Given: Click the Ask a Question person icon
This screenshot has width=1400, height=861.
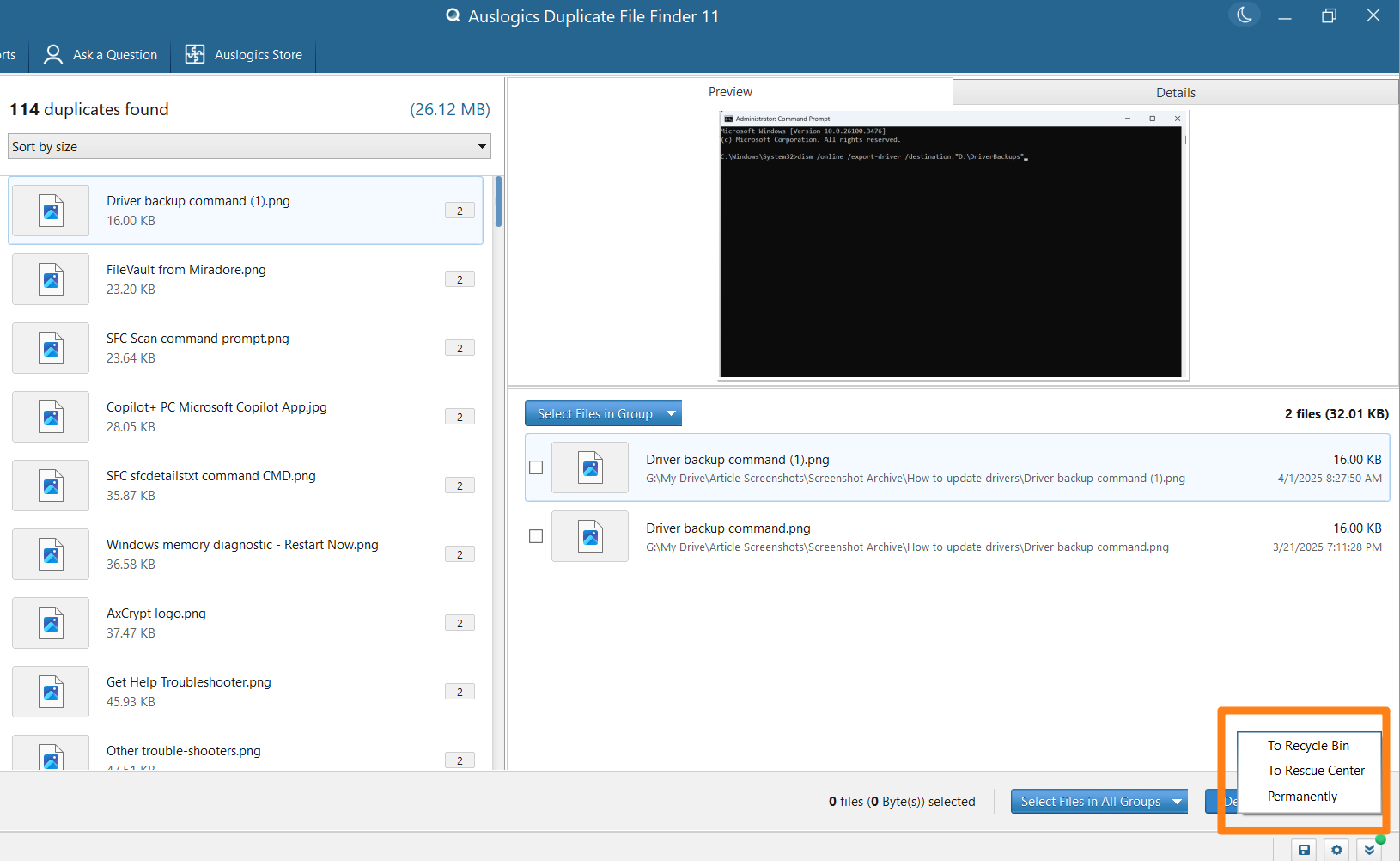Looking at the screenshot, I should [x=53, y=55].
